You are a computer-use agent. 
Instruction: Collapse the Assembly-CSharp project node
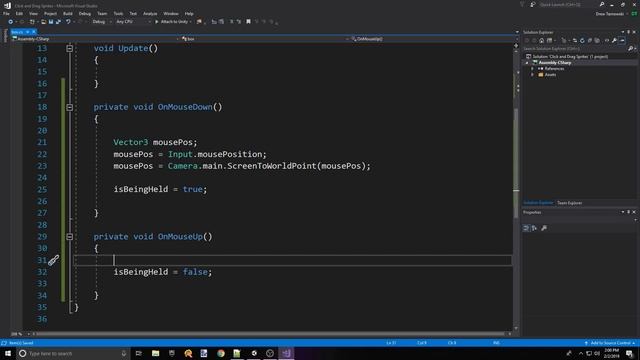(527, 63)
